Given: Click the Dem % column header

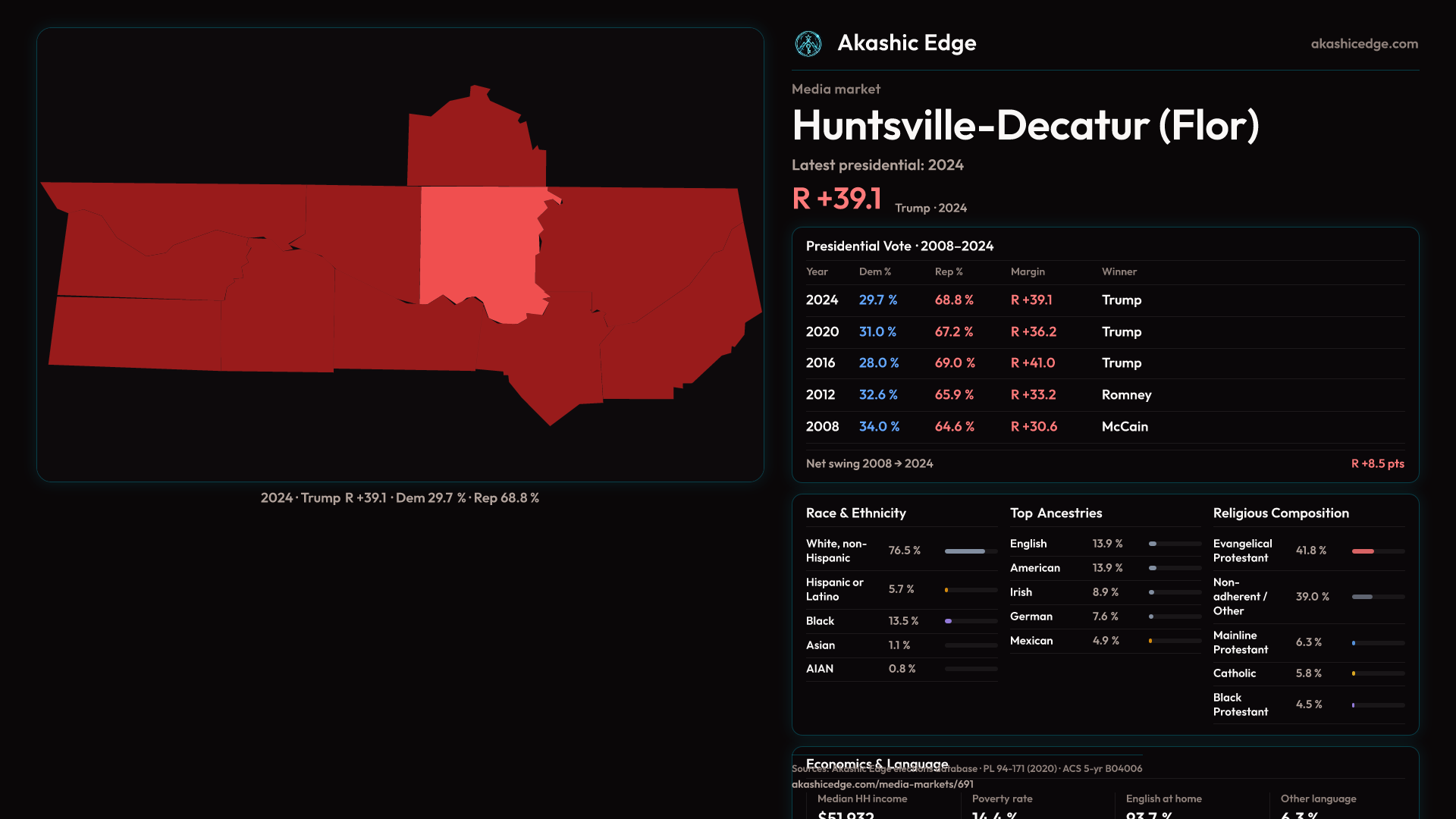Looking at the screenshot, I should click(x=874, y=271).
